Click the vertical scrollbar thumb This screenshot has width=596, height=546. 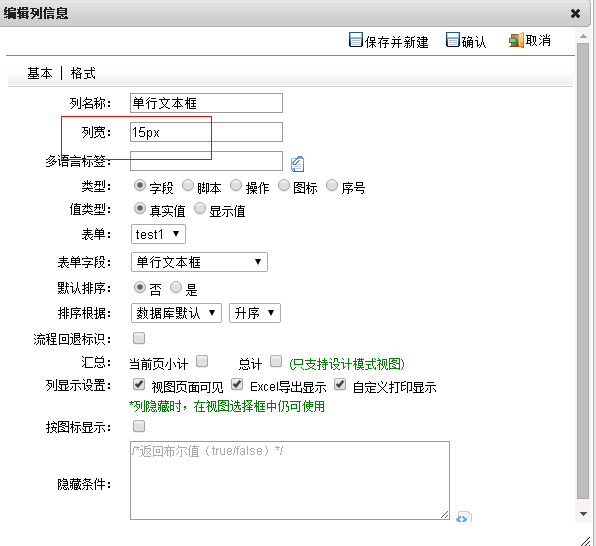[583, 271]
